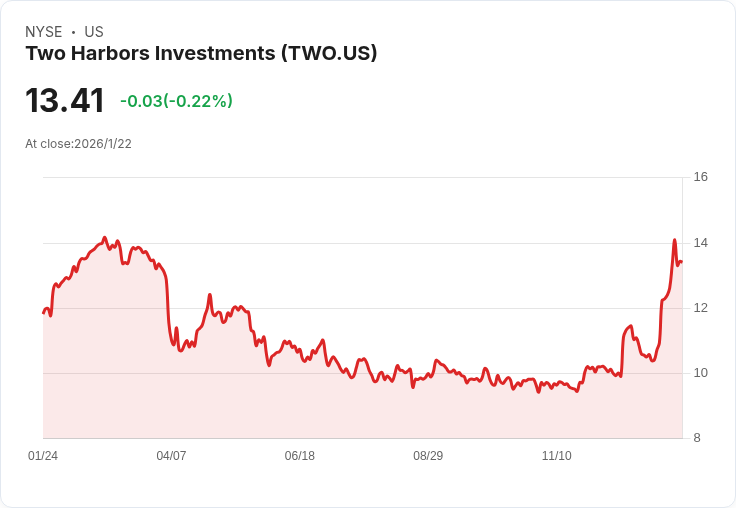Select the 11/10 date on the time axis
This screenshot has width=736, height=508.
[556, 456]
